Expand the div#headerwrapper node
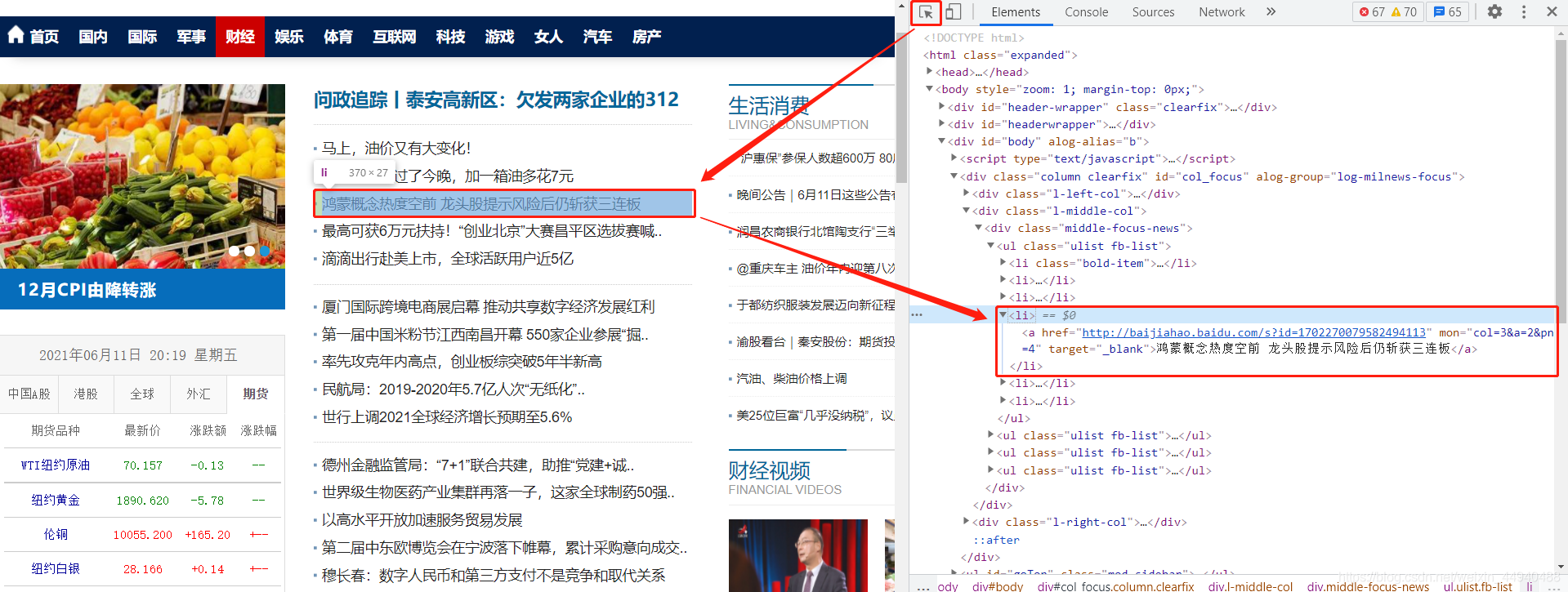This screenshot has height=592, width=1568. pos(941,124)
